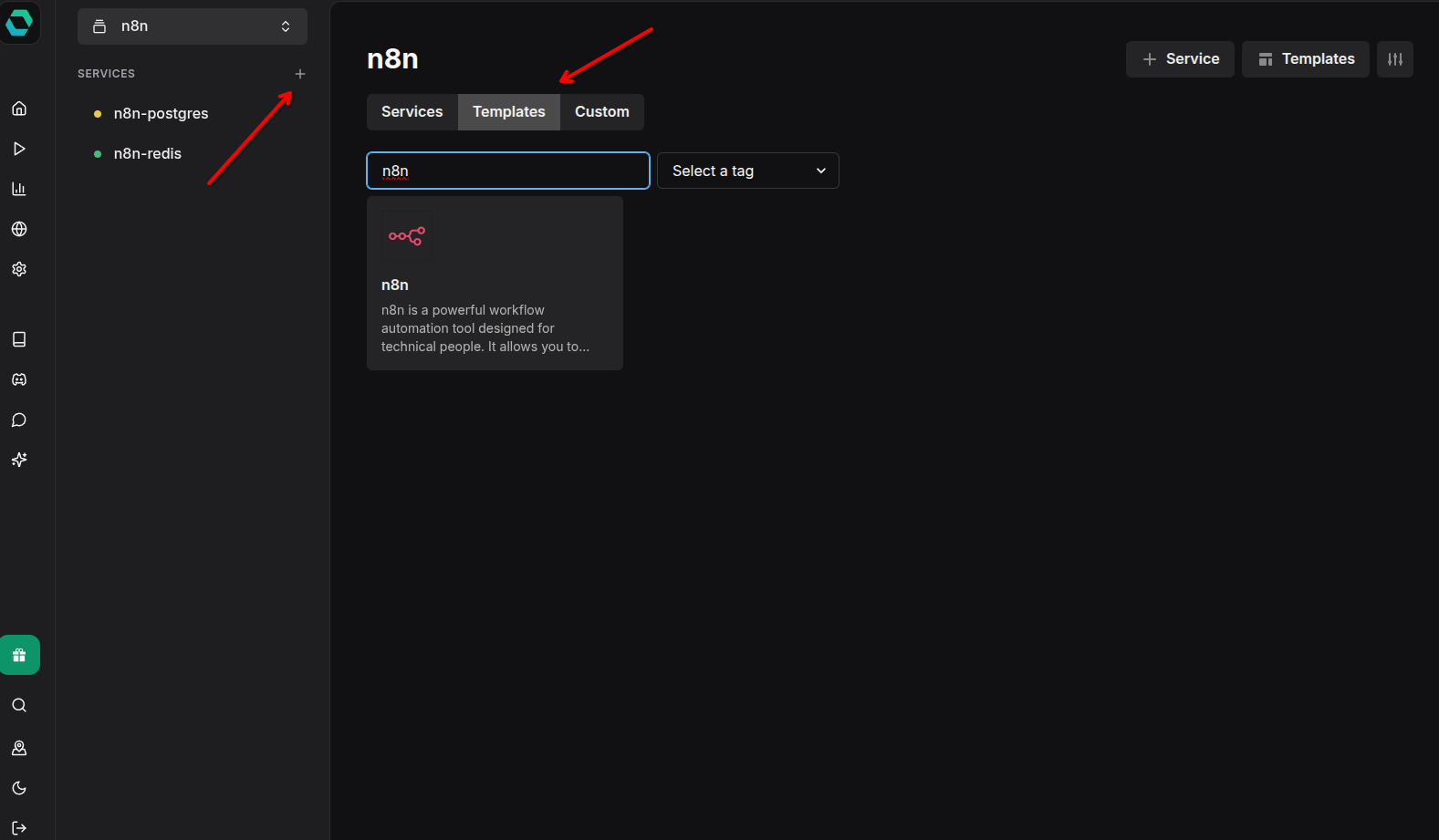Switch to the Services tab

tap(412, 112)
